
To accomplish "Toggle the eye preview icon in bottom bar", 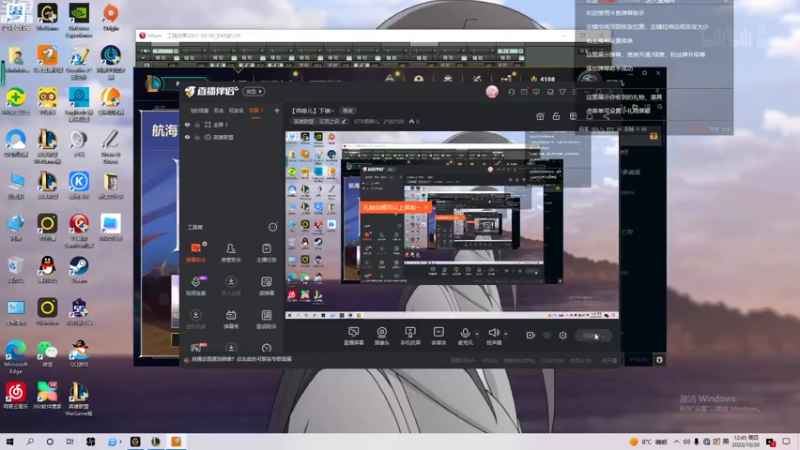I will [547, 335].
